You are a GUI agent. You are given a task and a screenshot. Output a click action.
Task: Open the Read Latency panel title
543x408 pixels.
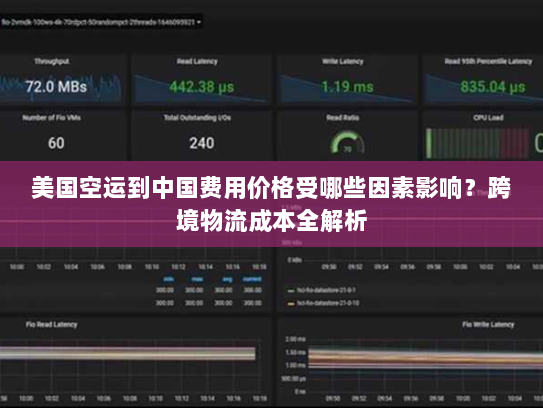coord(197,61)
